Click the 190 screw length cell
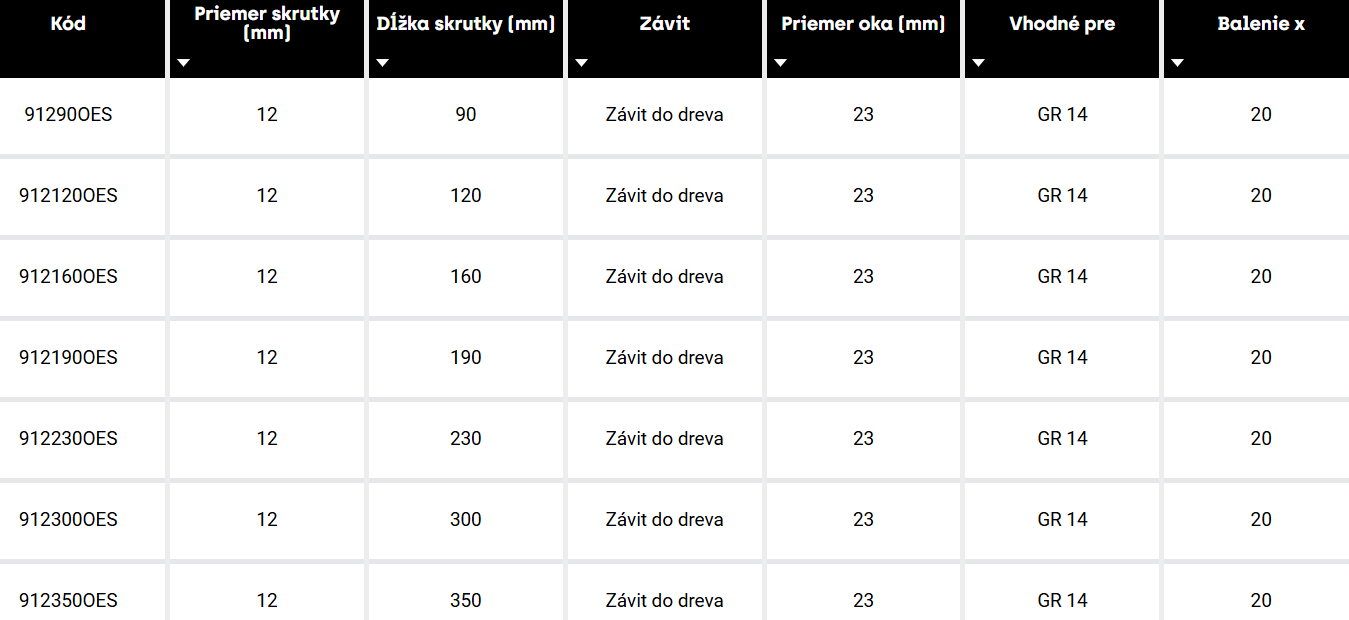The height and width of the screenshot is (620, 1349). 466,358
